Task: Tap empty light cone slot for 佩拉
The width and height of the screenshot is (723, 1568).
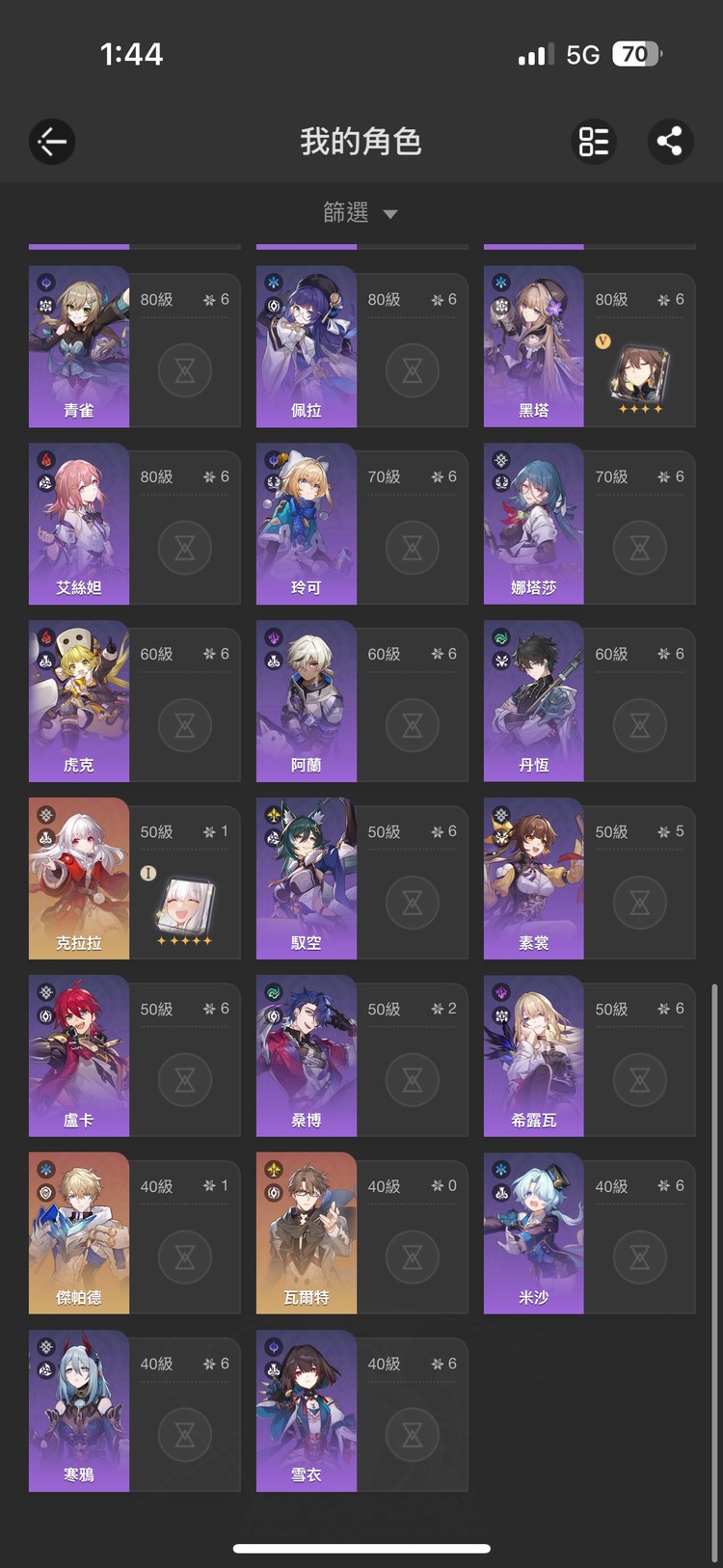Action: tap(412, 370)
